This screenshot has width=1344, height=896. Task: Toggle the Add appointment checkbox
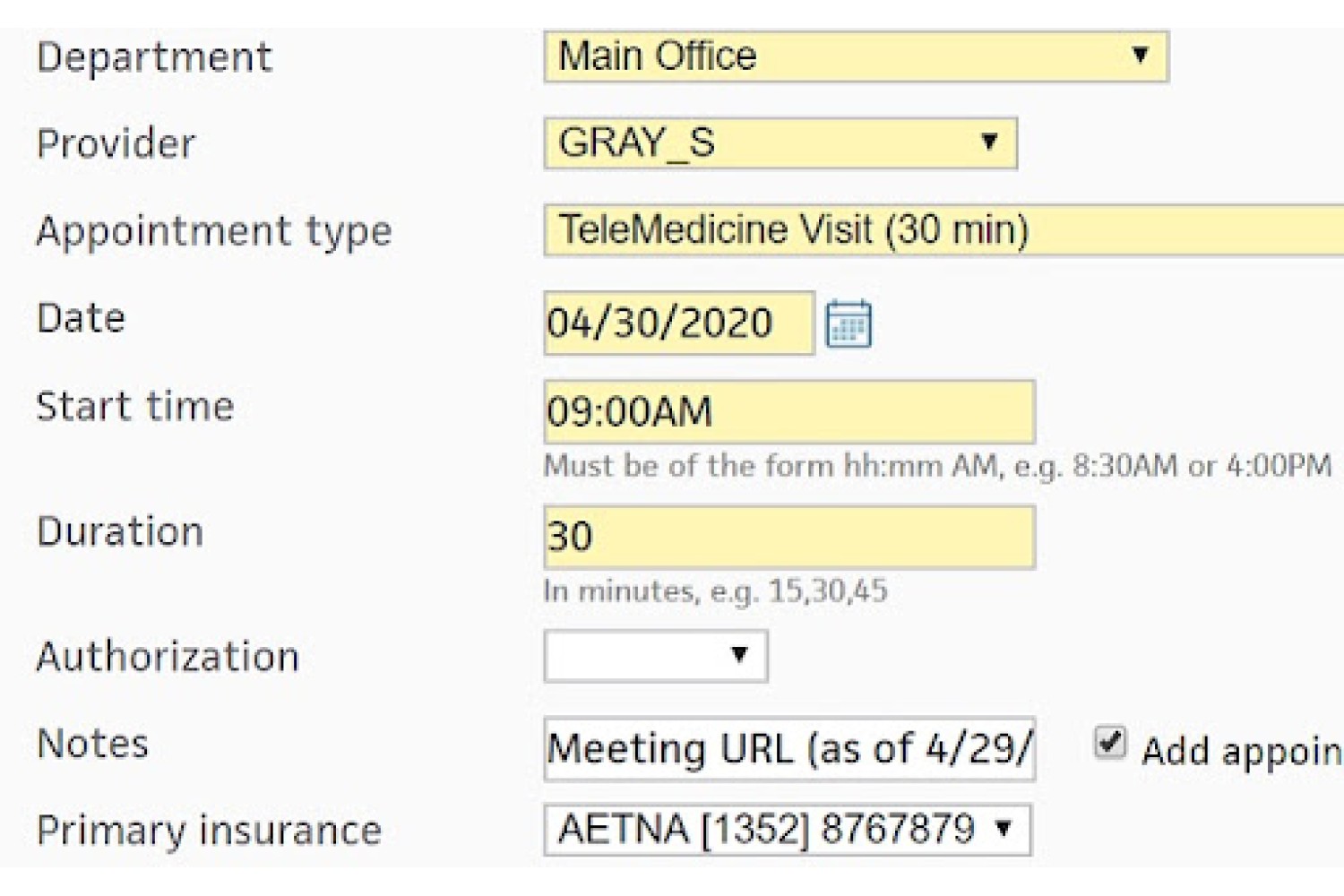click(1109, 743)
